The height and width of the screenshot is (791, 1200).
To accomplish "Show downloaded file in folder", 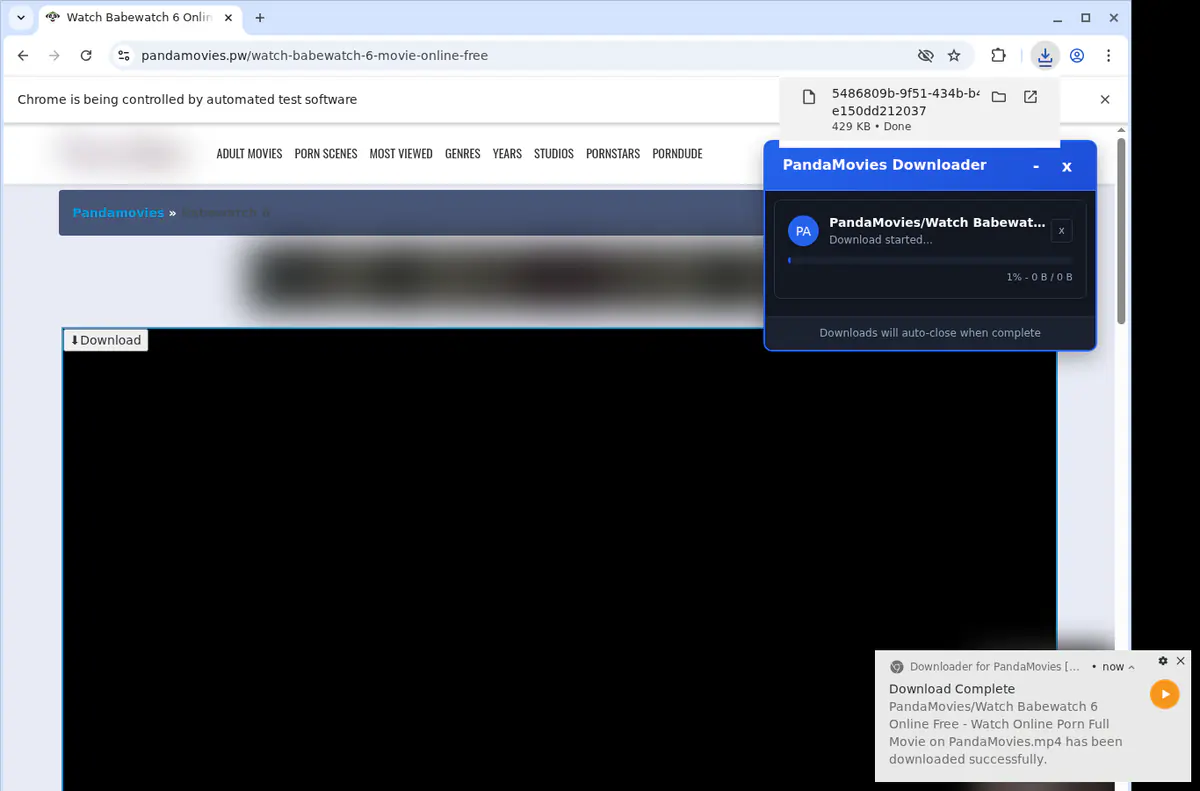I will click(998, 97).
